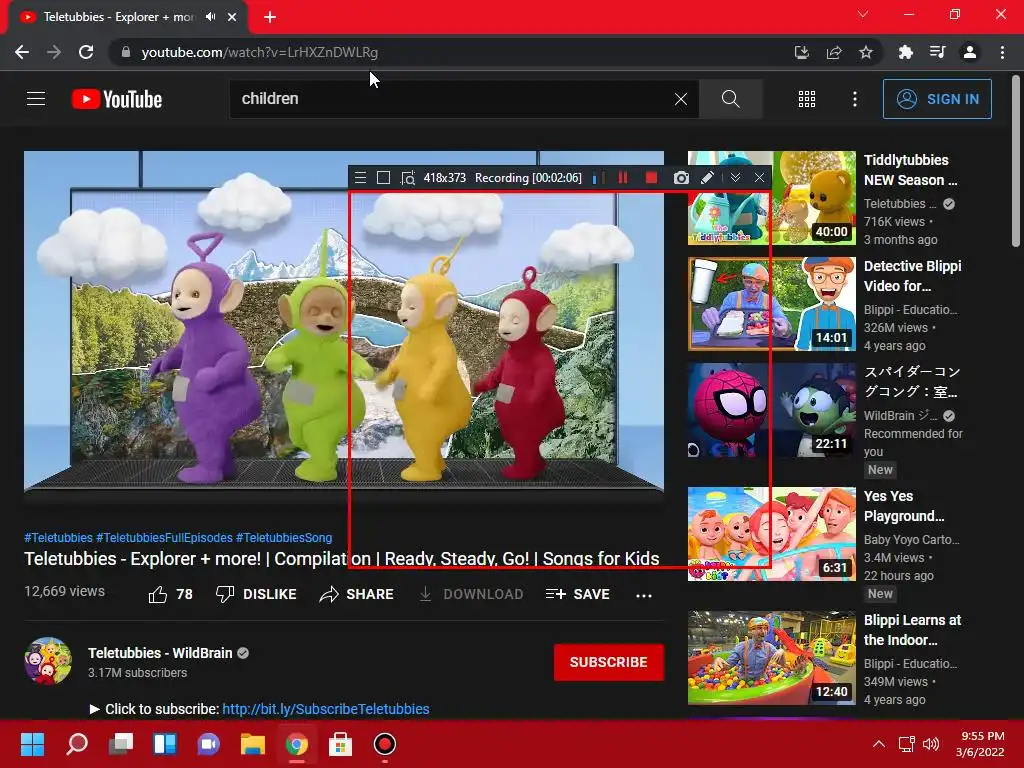
Task: Stop the screen recording
Action: coord(651,178)
